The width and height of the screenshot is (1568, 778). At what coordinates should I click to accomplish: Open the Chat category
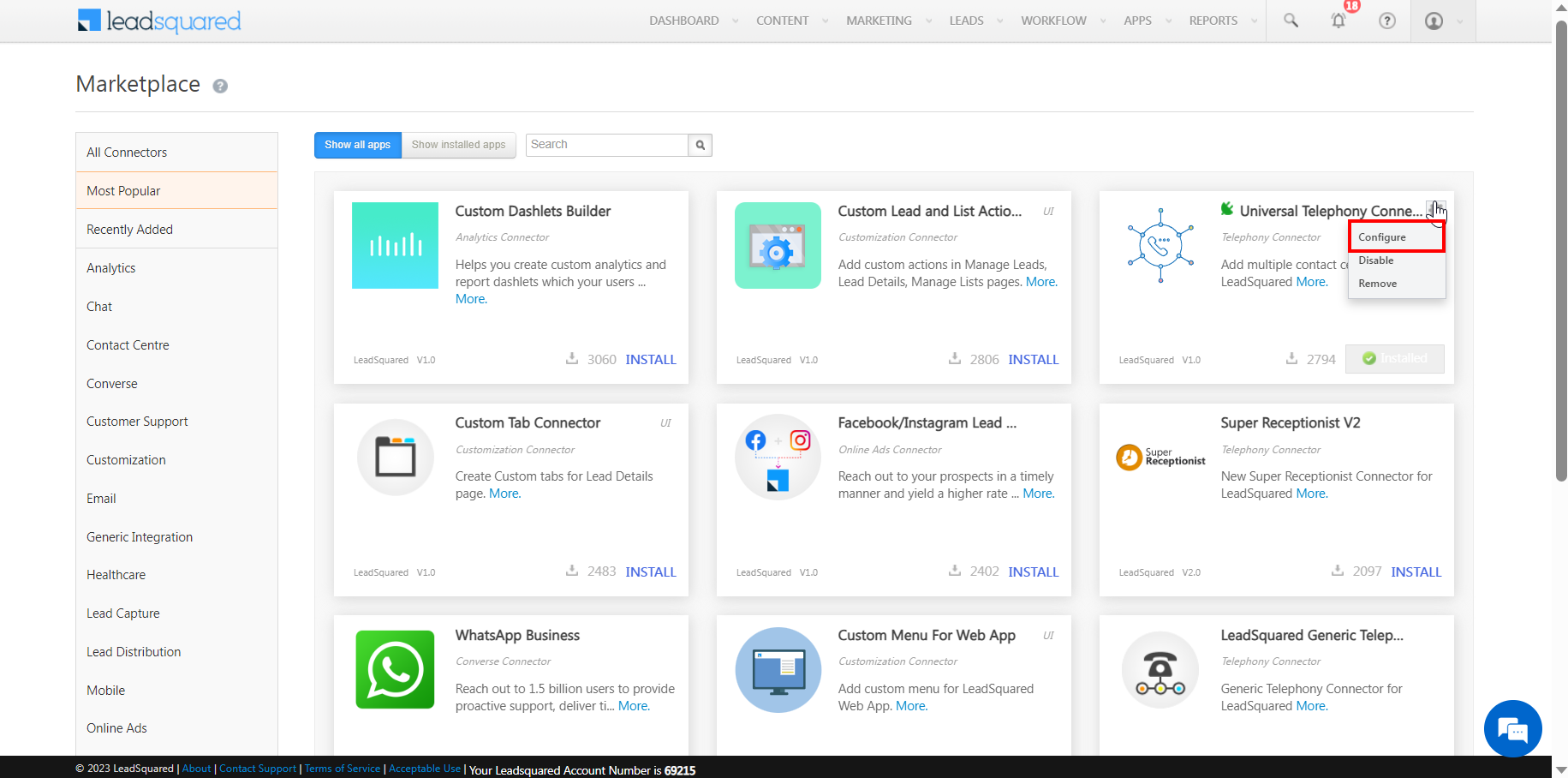coord(176,307)
